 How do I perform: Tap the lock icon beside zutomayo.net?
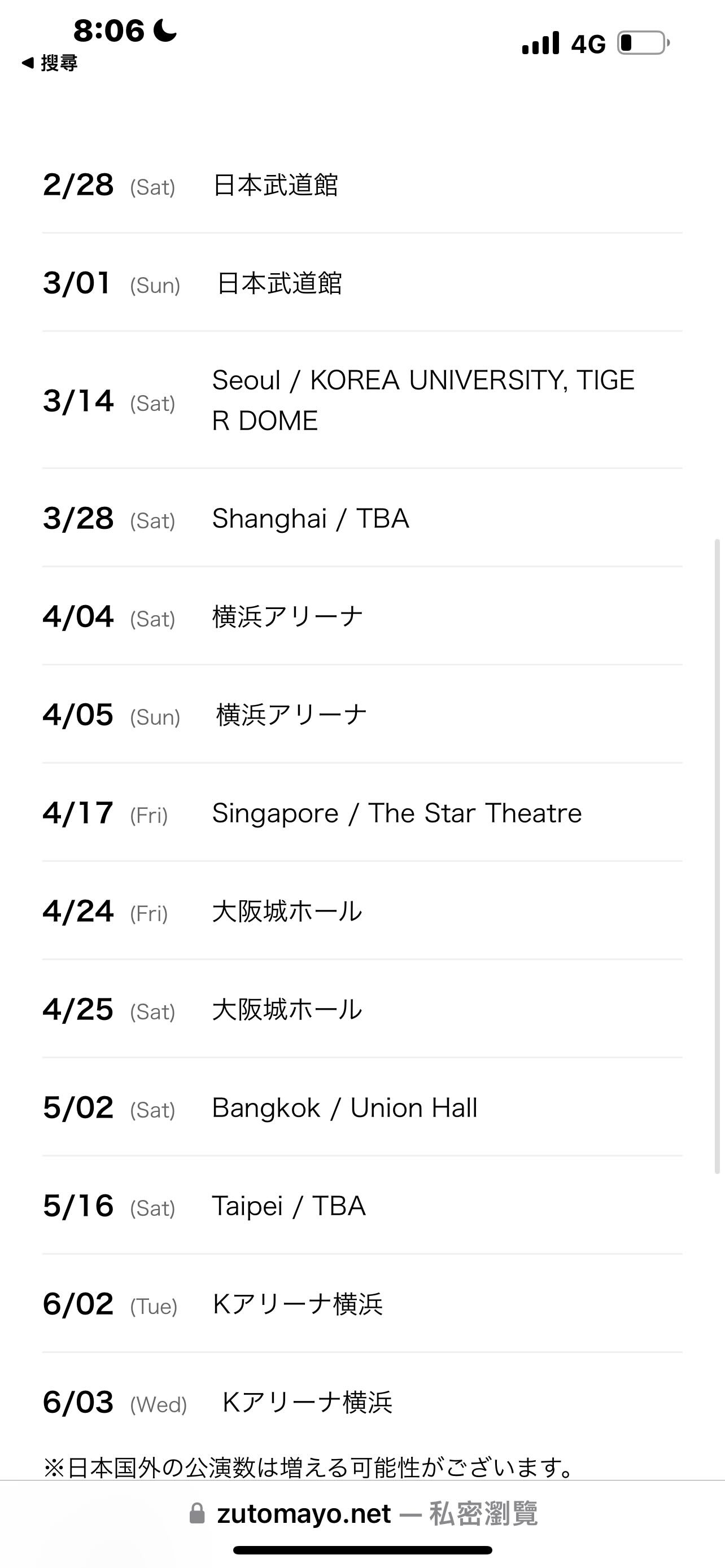[196, 1514]
